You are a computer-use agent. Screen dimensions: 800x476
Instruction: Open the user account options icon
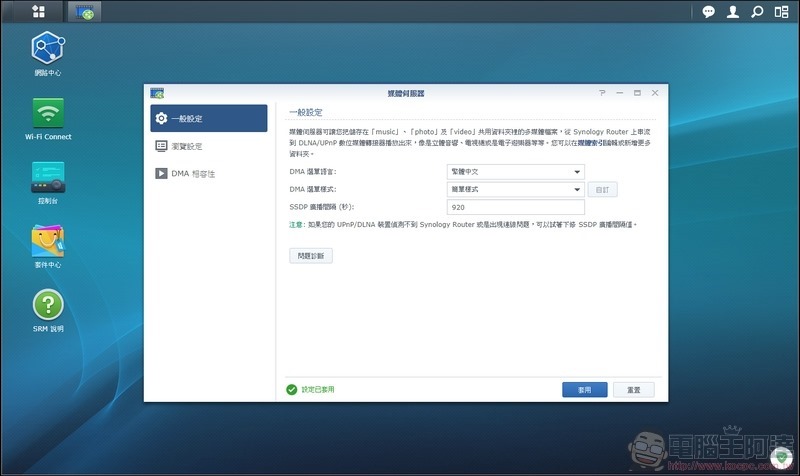click(x=733, y=12)
